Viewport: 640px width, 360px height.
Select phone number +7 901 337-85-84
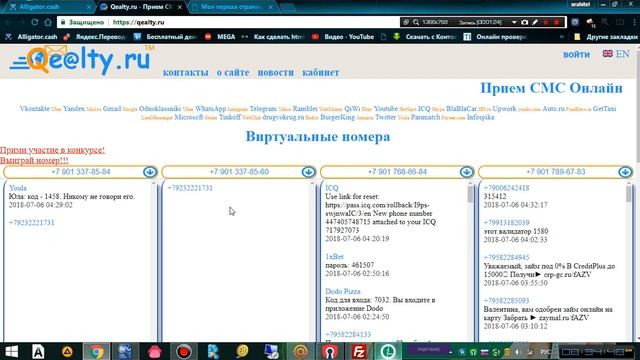coord(81,172)
